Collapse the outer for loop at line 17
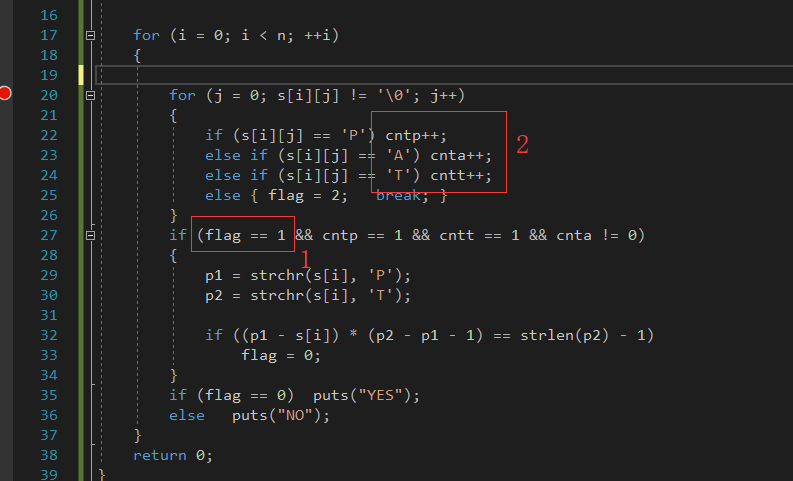The height and width of the screenshot is (481, 793). click(x=91, y=35)
